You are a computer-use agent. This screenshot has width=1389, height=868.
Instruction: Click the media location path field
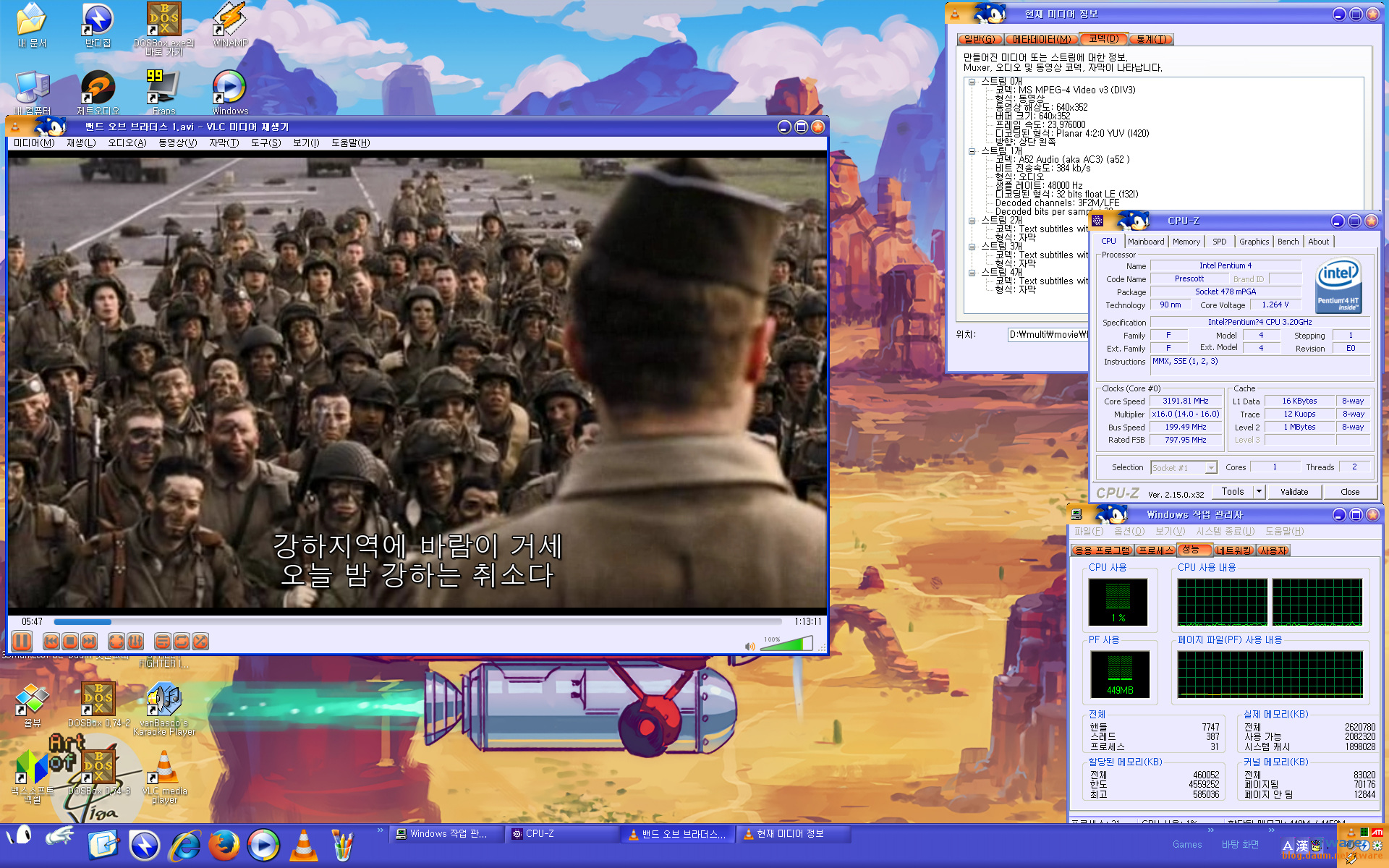(1048, 334)
